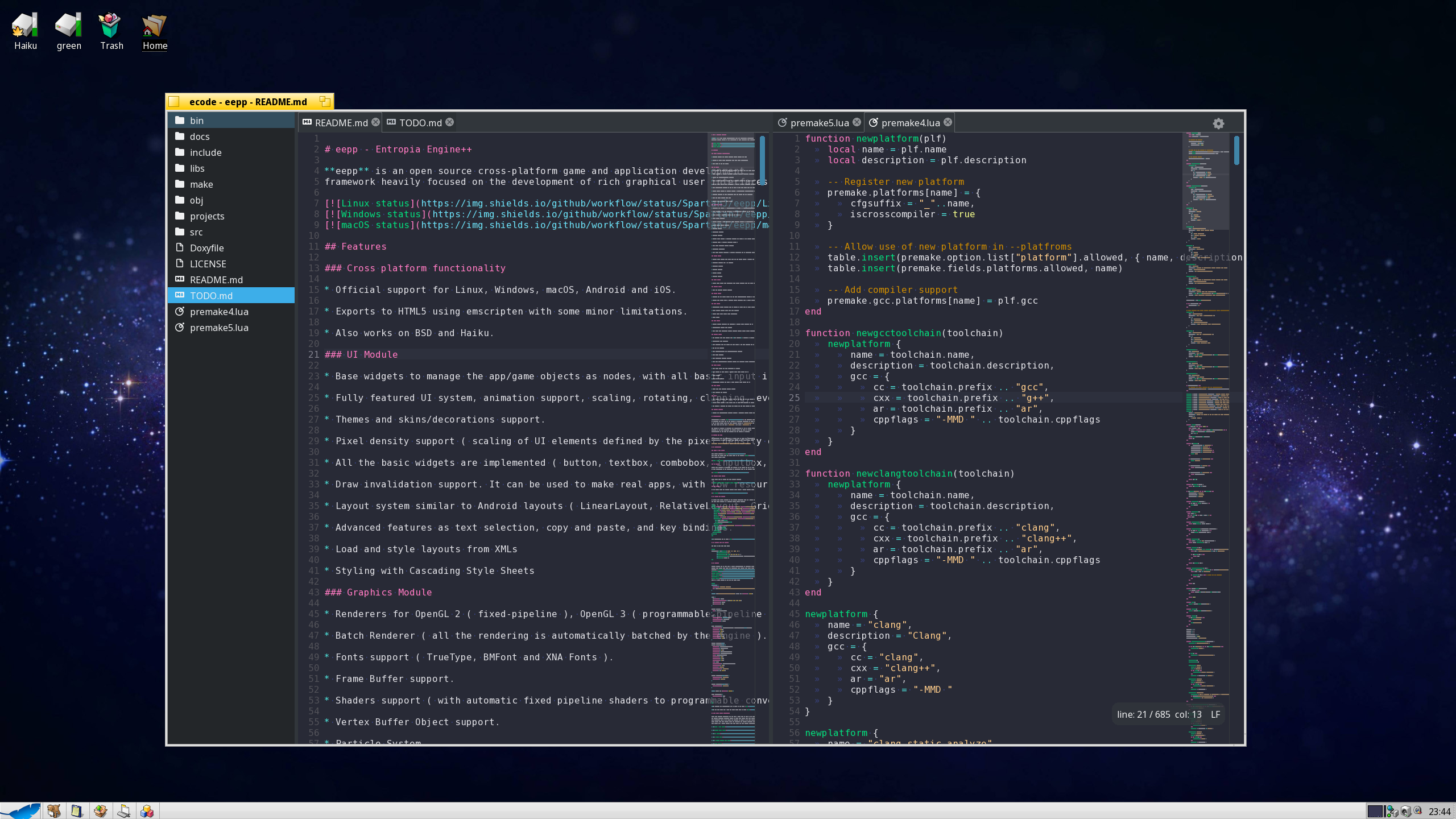The width and height of the screenshot is (1456, 819).
Task: Expand the src folder in sidebar
Action: click(196, 232)
